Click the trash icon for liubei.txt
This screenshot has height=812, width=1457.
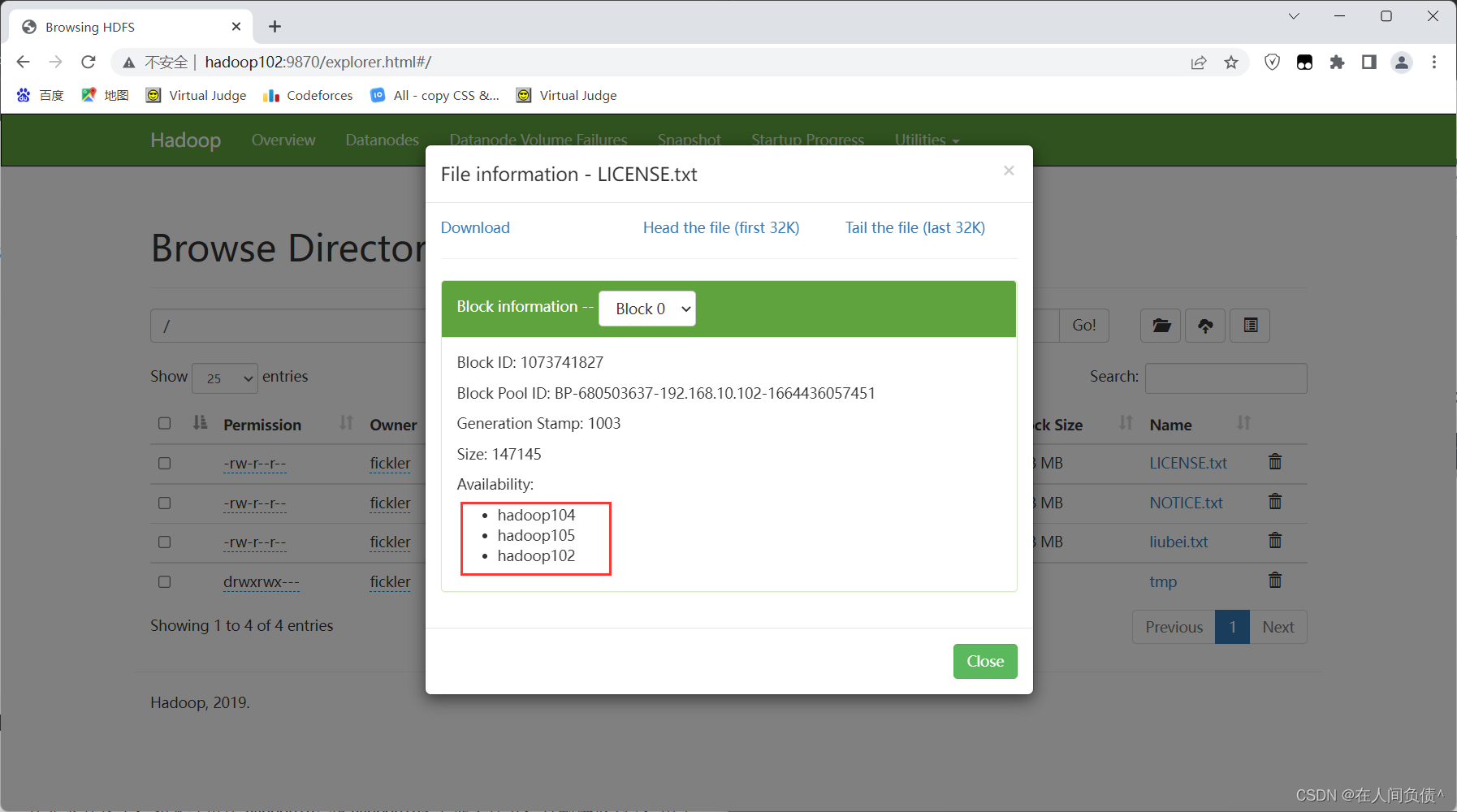pos(1275,540)
